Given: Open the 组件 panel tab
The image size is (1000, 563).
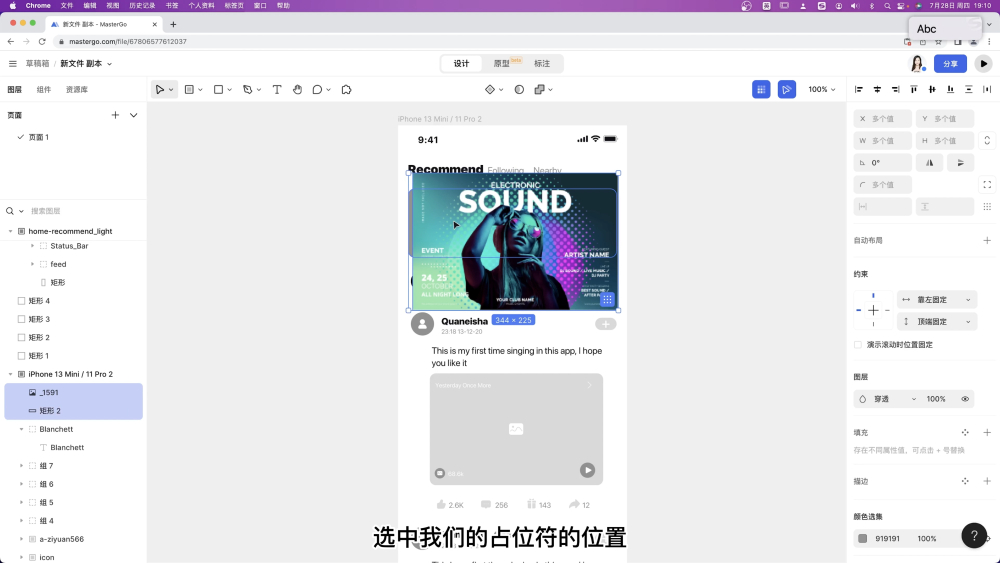Looking at the screenshot, I should pyautogui.click(x=43, y=90).
